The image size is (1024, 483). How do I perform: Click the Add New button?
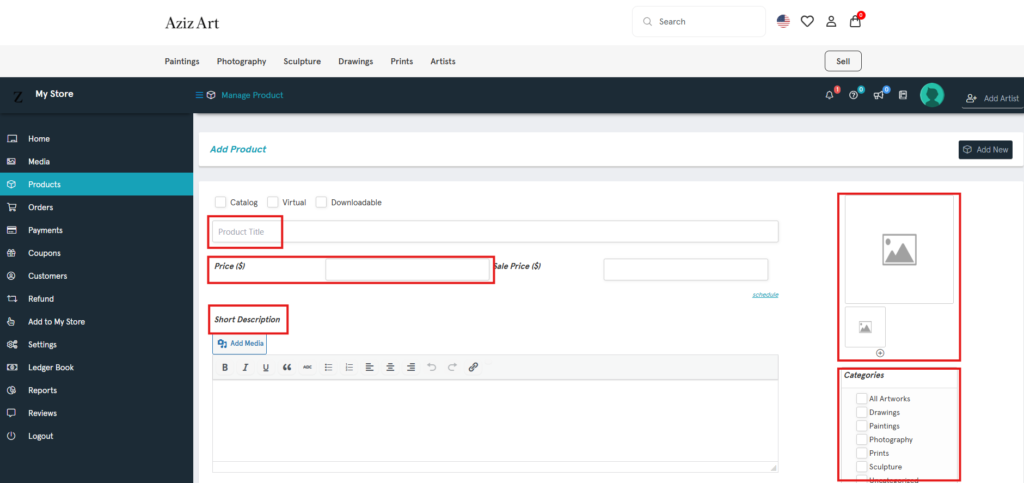click(x=985, y=149)
